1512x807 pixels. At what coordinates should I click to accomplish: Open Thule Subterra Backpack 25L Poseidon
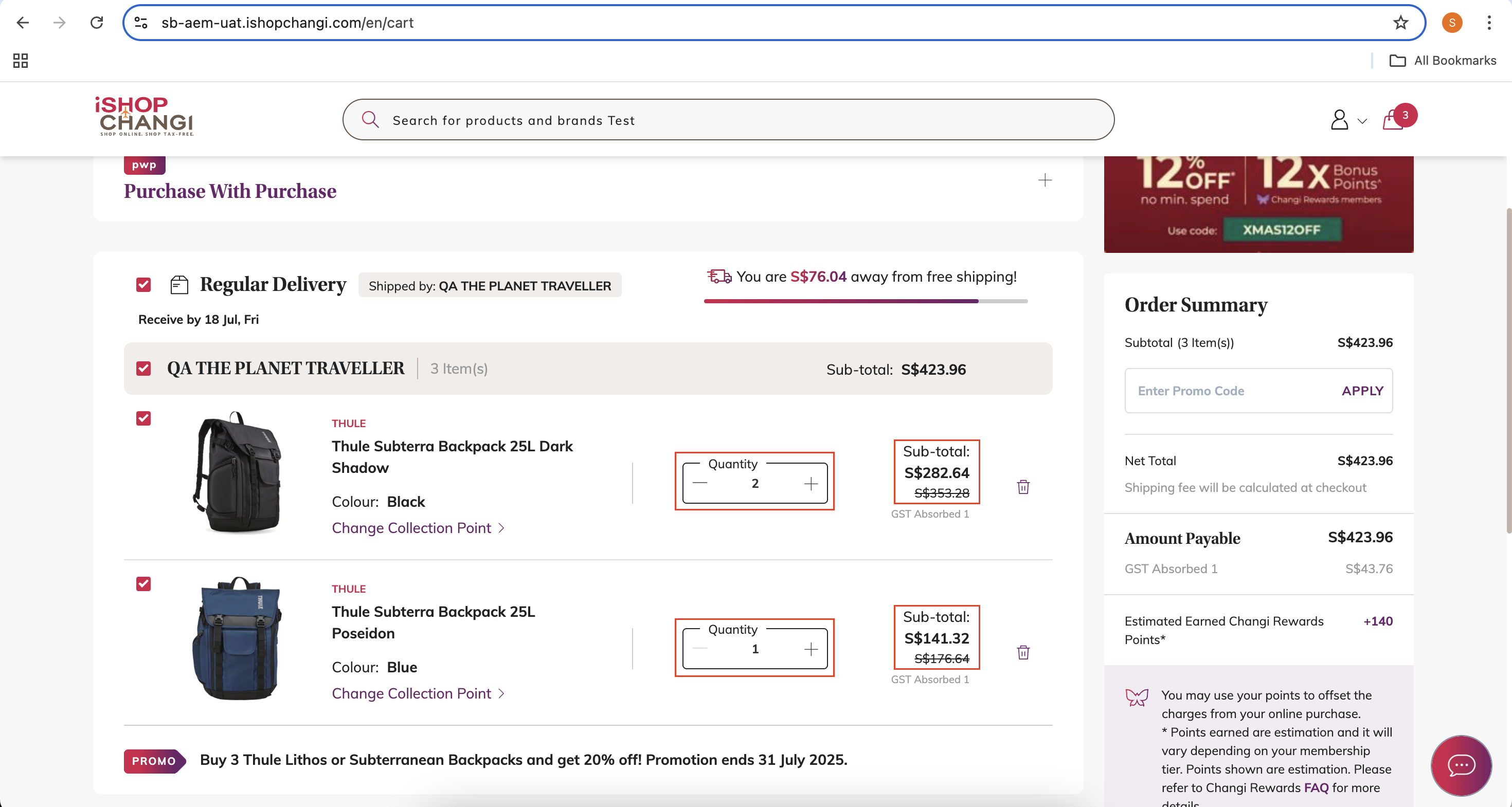click(x=433, y=622)
